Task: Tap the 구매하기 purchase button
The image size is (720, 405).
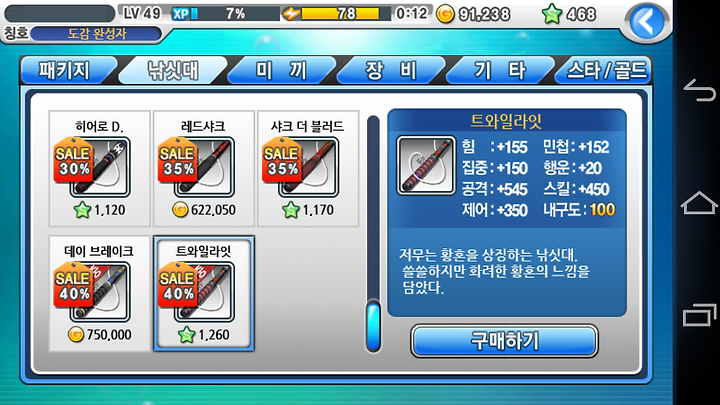Action: click(x=504, y=341)
